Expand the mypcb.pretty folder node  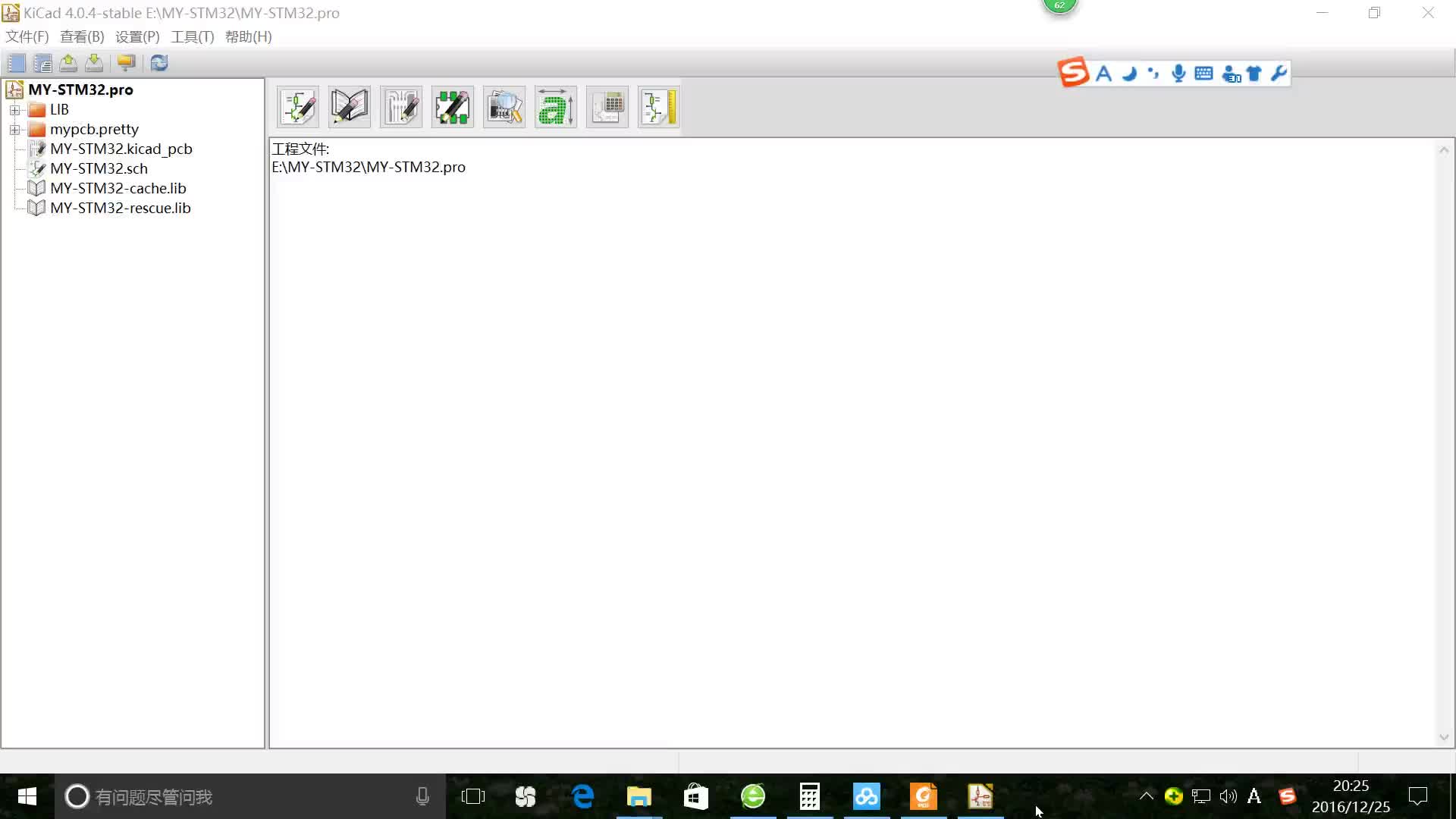tap(14, 130)
